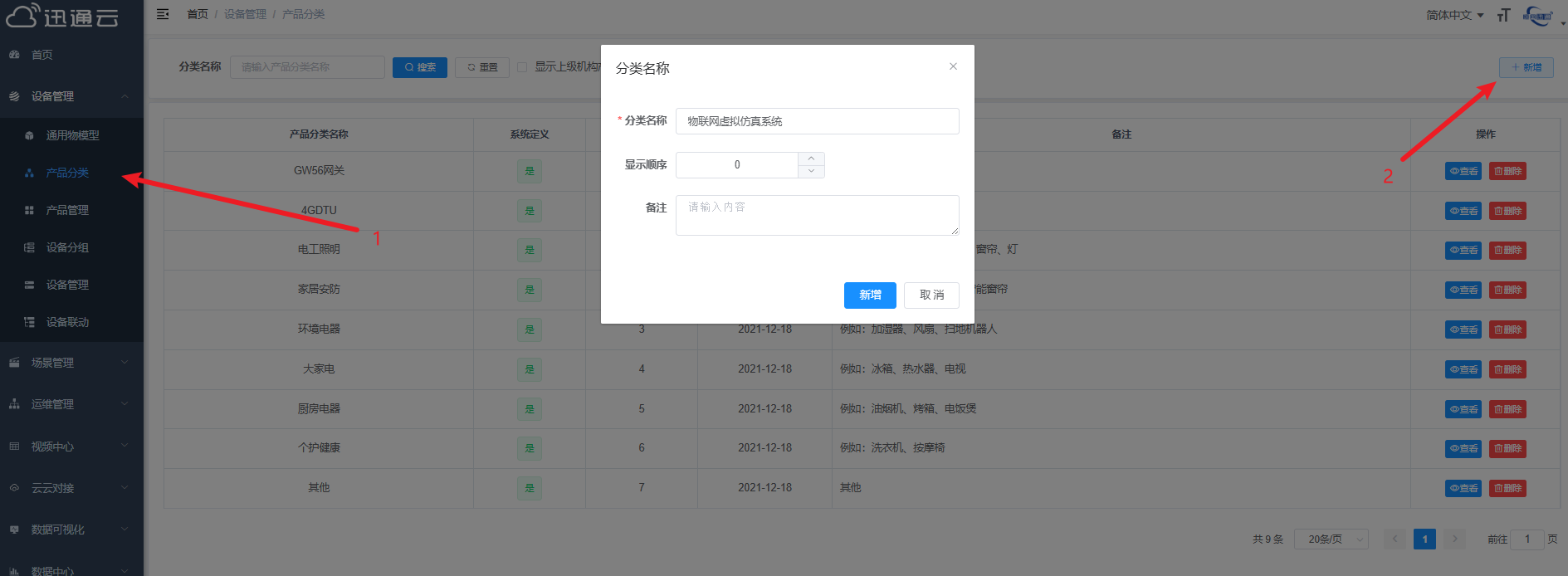
Task: Click the font size icon in header
Action: (1503, 15)
